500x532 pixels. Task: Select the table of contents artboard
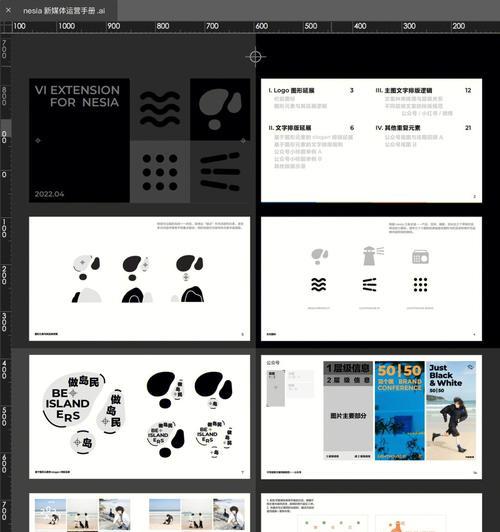pos(371,140)
